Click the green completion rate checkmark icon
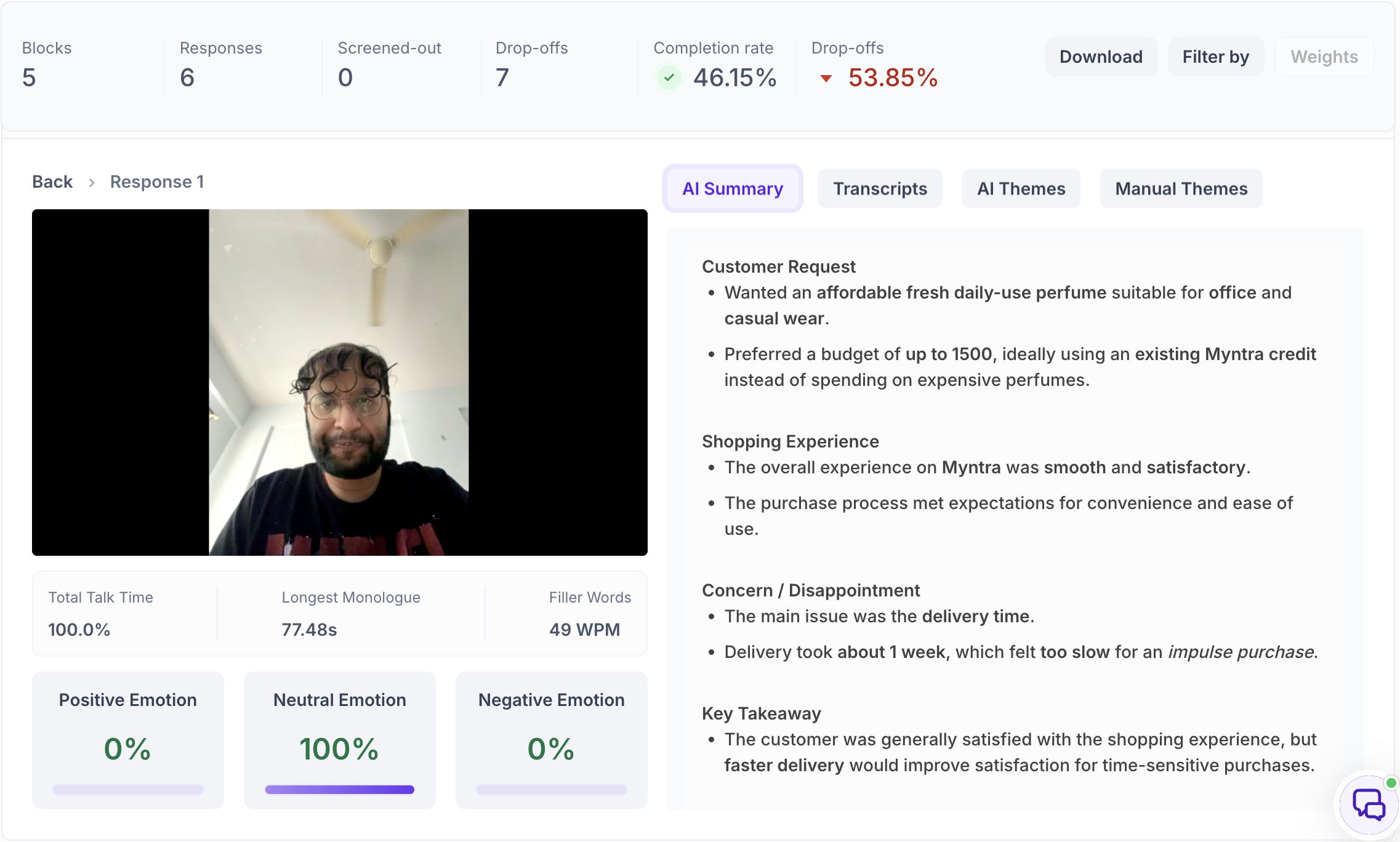The image size is (1400, 842). click(669, 78)
